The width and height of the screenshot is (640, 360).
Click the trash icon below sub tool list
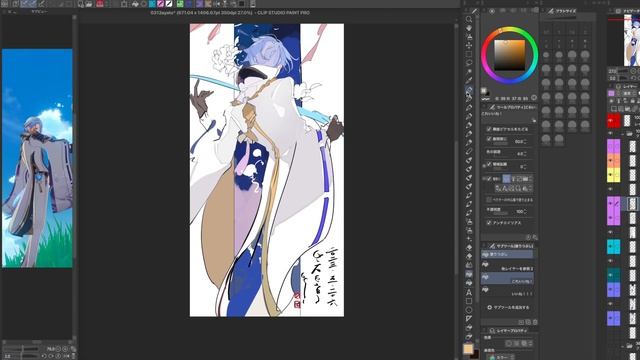(535, 322)
